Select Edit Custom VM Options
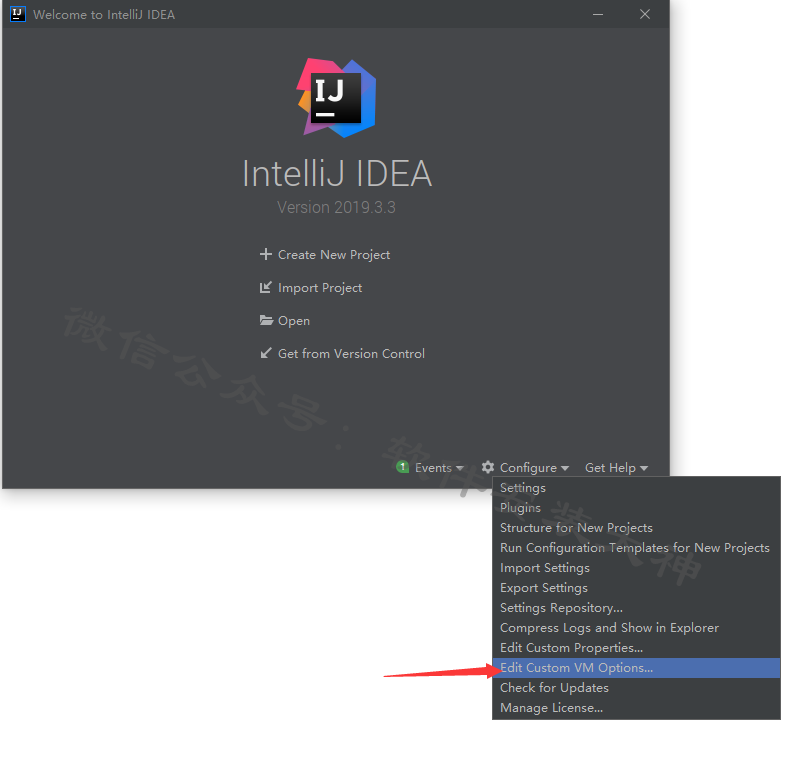This screenshot has width=793, height=757. point(636,667)
